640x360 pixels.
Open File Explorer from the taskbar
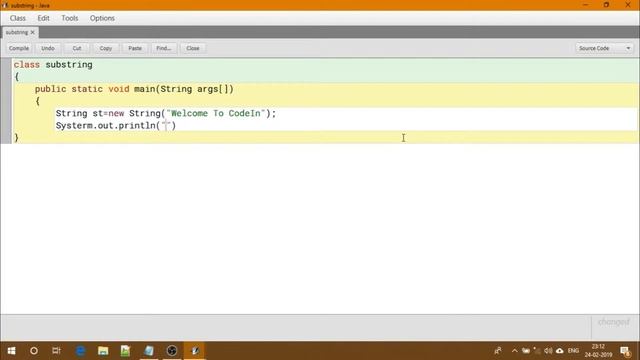pyautogui.click(x=103, y=351)
